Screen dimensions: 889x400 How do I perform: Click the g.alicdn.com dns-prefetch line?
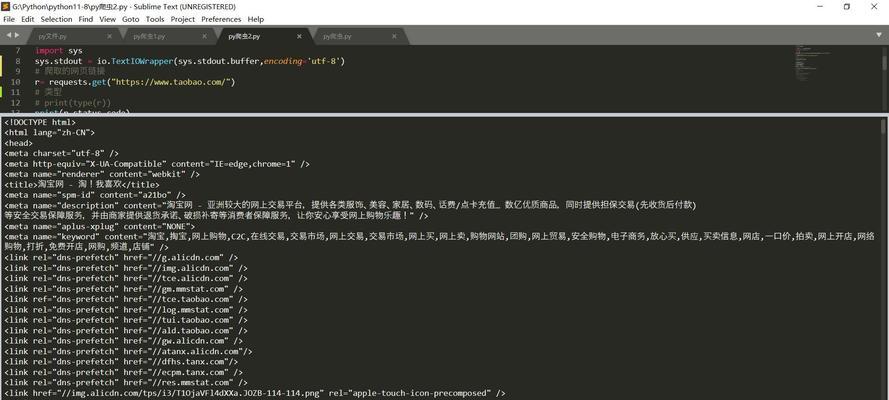121,258
